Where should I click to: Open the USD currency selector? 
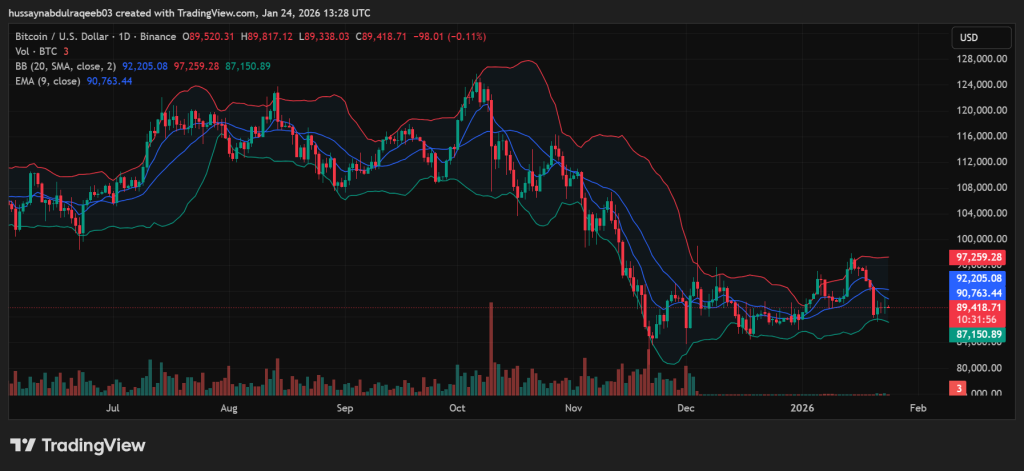[x=968, y=38]
